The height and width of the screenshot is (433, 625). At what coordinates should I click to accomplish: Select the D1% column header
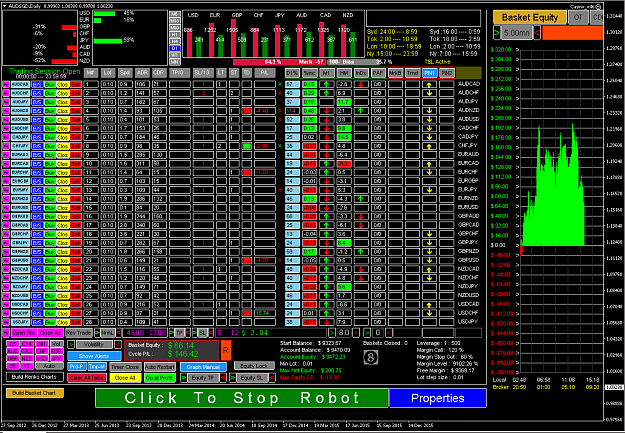pyautogui.click(x=292, y=73)
